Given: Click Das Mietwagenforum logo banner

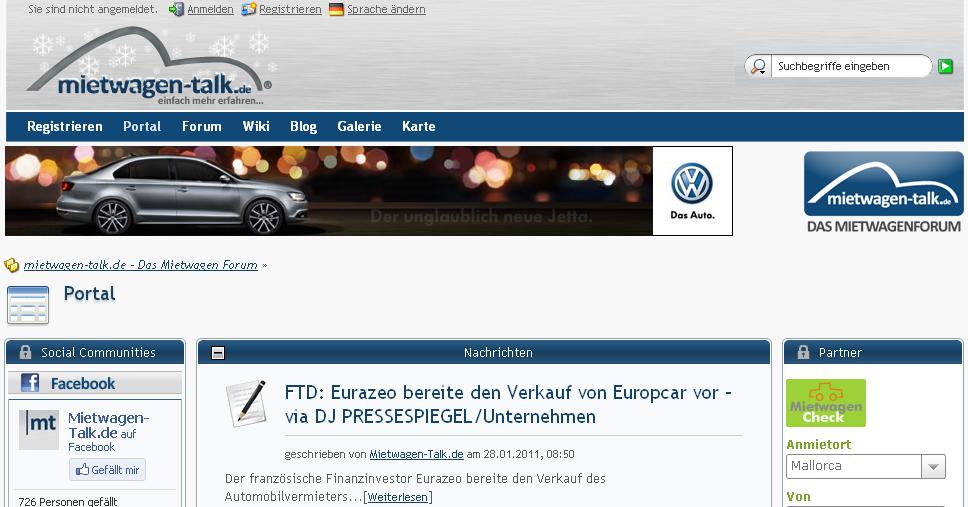Looking at the screenshot, I should [883, 192].
